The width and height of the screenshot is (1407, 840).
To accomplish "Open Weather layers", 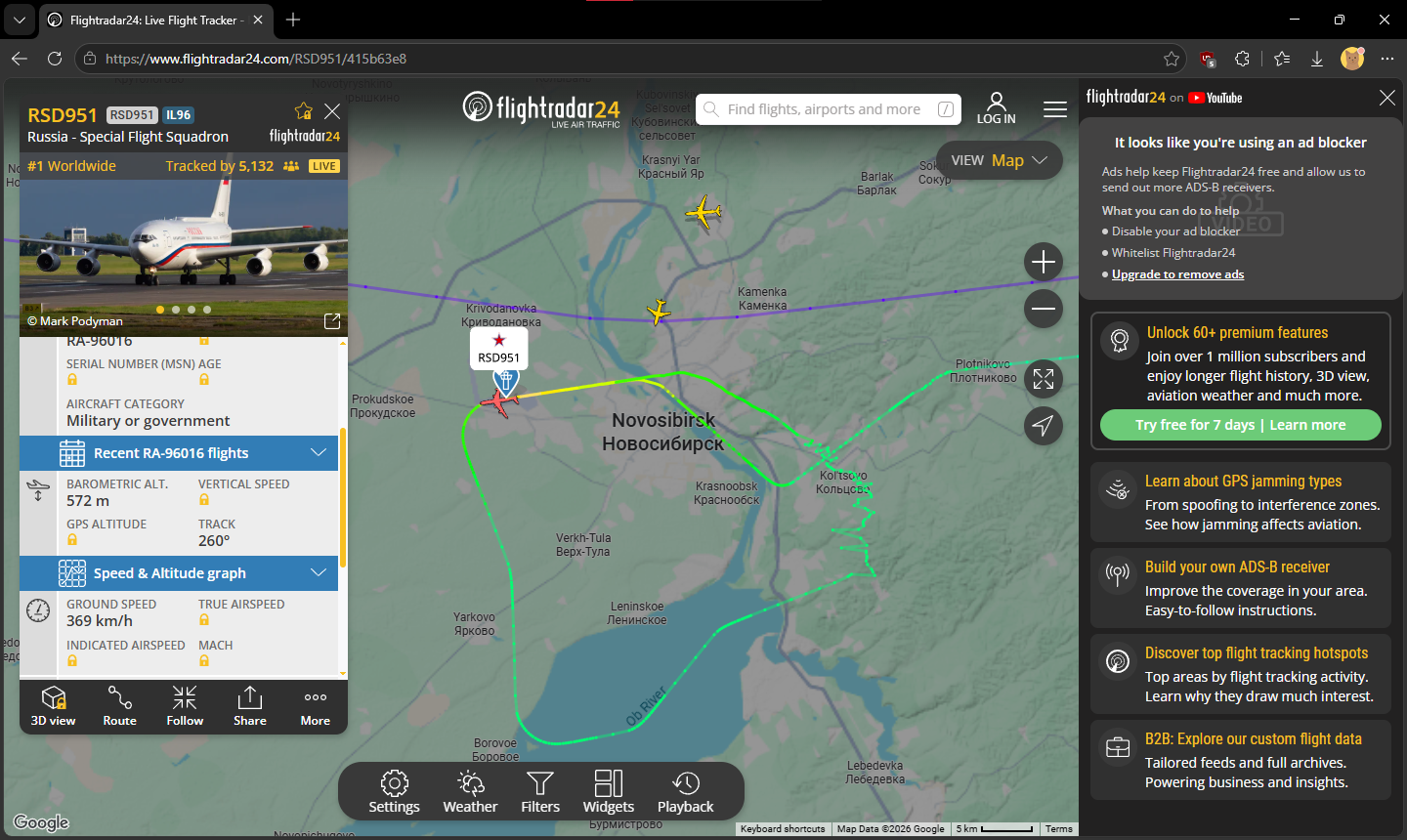I will pyautogui.click(x=470, y=792).
